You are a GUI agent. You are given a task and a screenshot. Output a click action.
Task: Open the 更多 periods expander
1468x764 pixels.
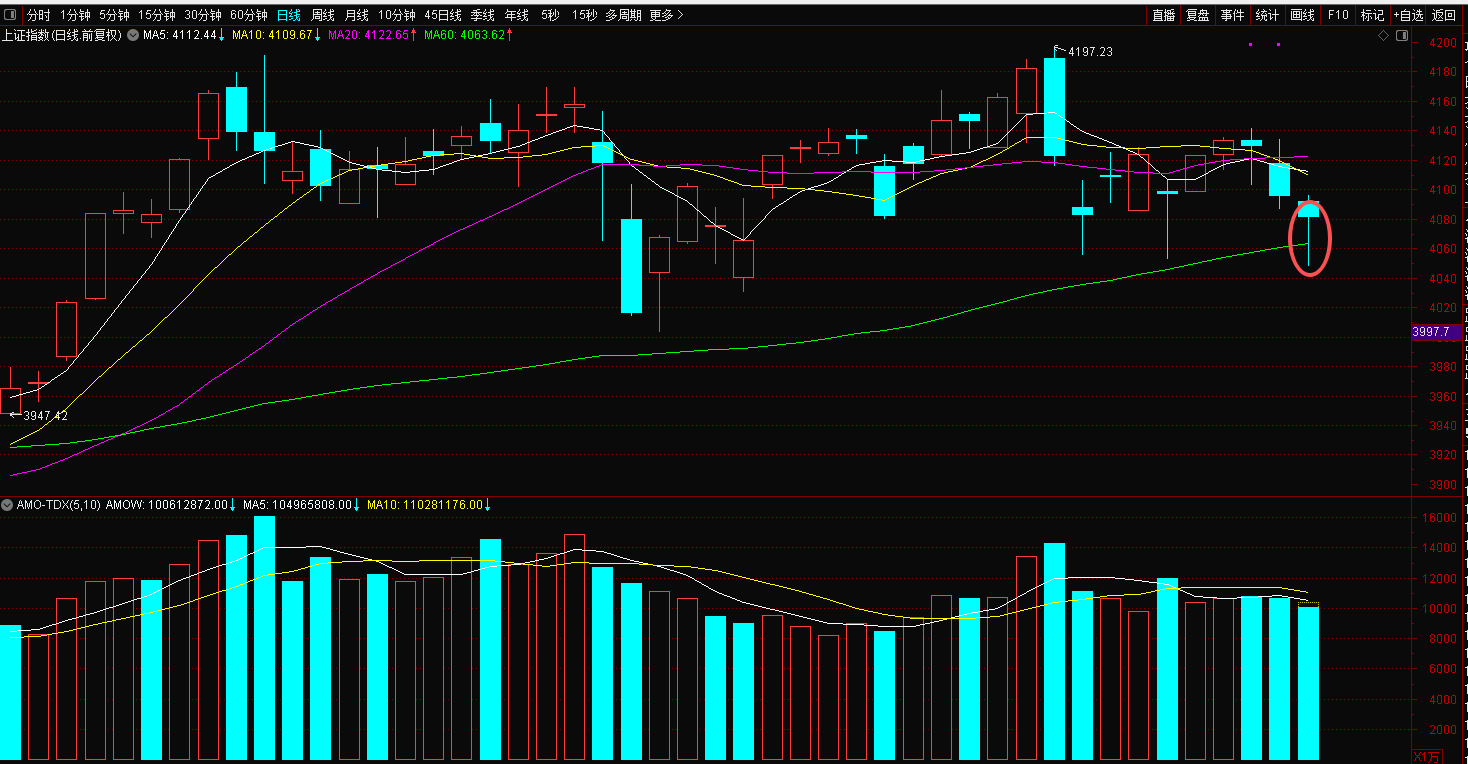pyautogui.click(x=666, y=15)
